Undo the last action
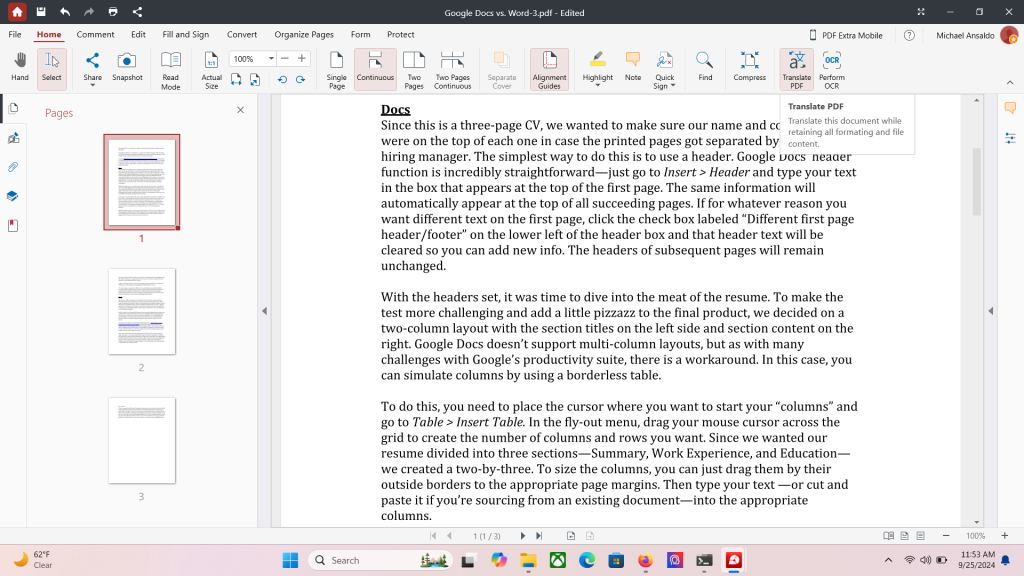1024x576 pixels. (x=65, y=12)
